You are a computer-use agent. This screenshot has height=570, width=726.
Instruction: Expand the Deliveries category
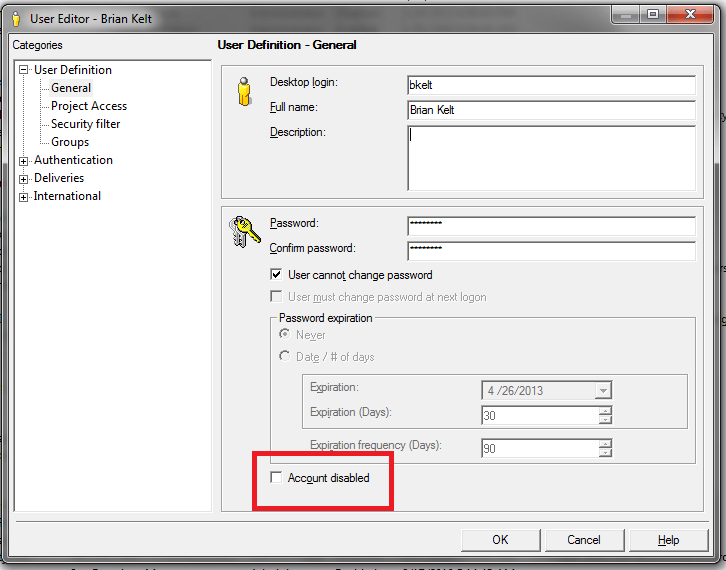coord(23,179)
